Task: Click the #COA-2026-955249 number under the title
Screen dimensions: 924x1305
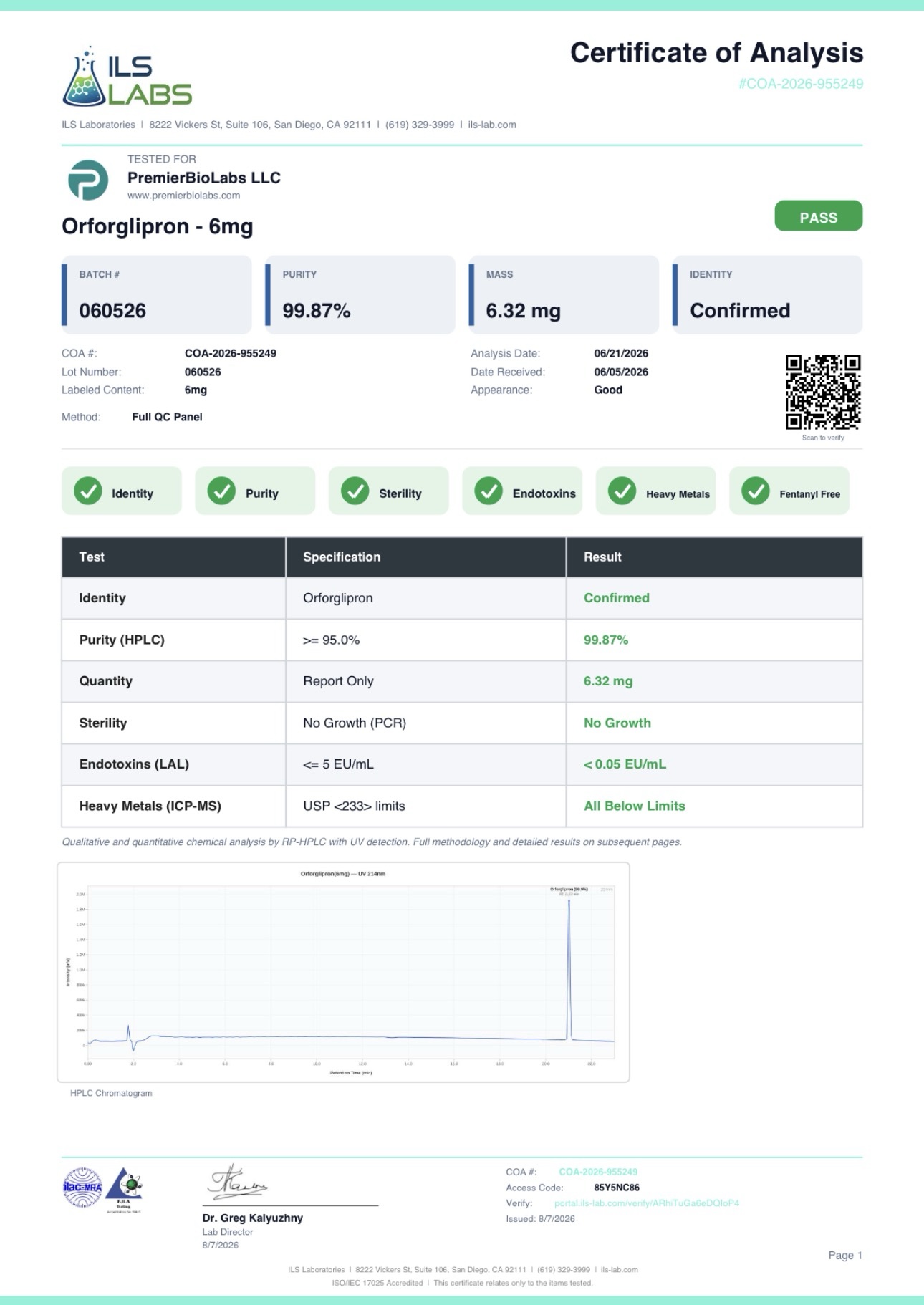Action: [x=801, y=84]
